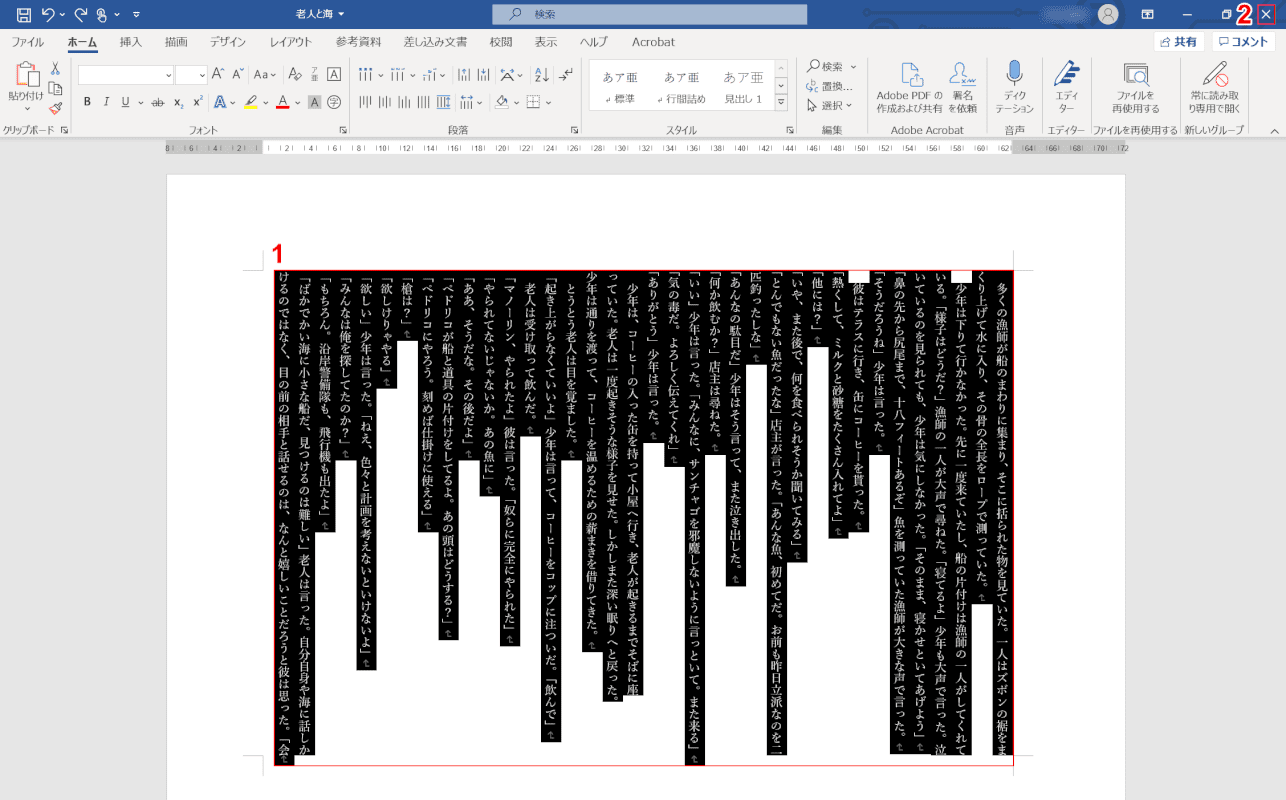Click the Share button
1286x800 pixels.
(x=1179, y=42)
